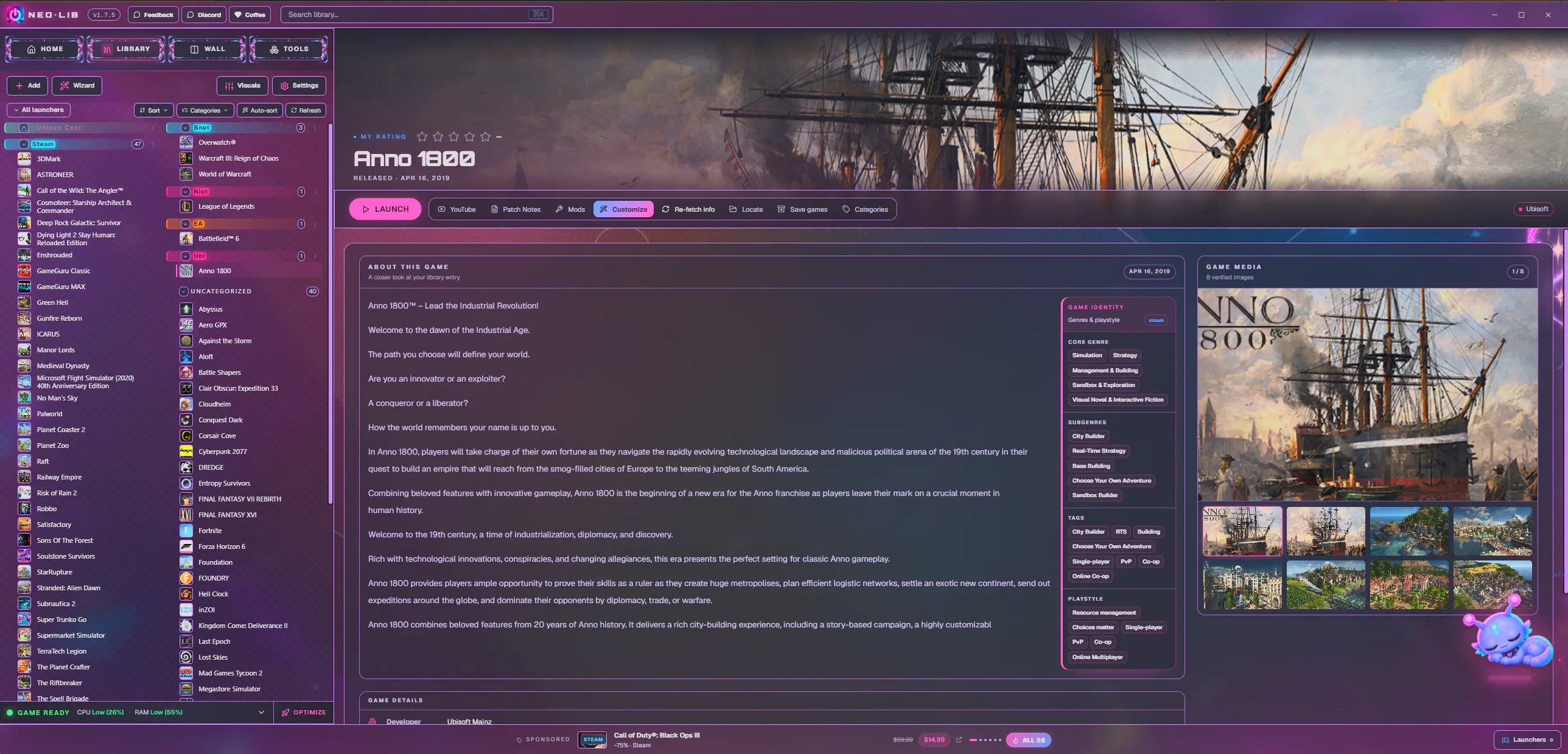The height and width of the screenshot is (754, 1568).
Task: Click the Cyberpunk 2077 game icon
Action: [186, 452]
